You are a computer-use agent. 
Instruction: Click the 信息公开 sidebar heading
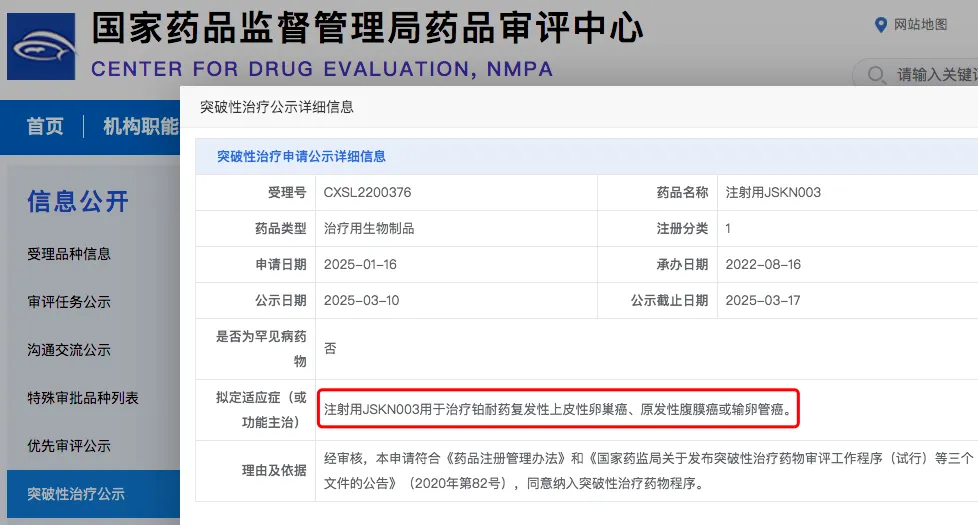[x=78, y=201]
